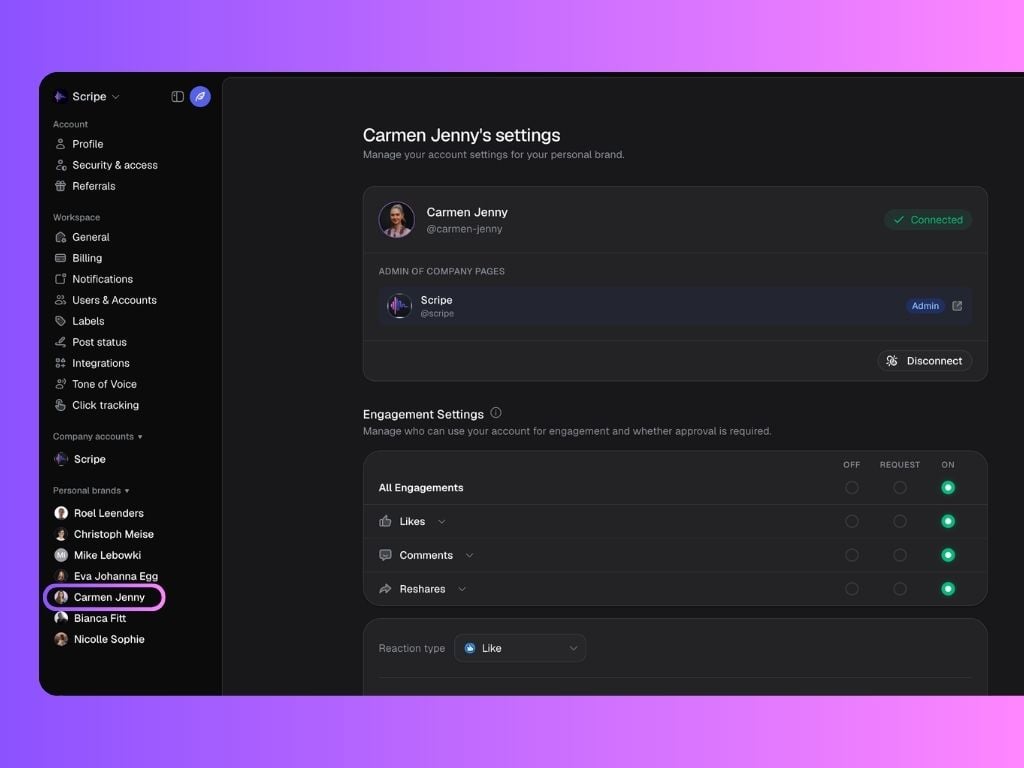The height and width of the screenshot is (768, 1024).
Task: Turn Reshares engagement off
Action: point(852,589)
